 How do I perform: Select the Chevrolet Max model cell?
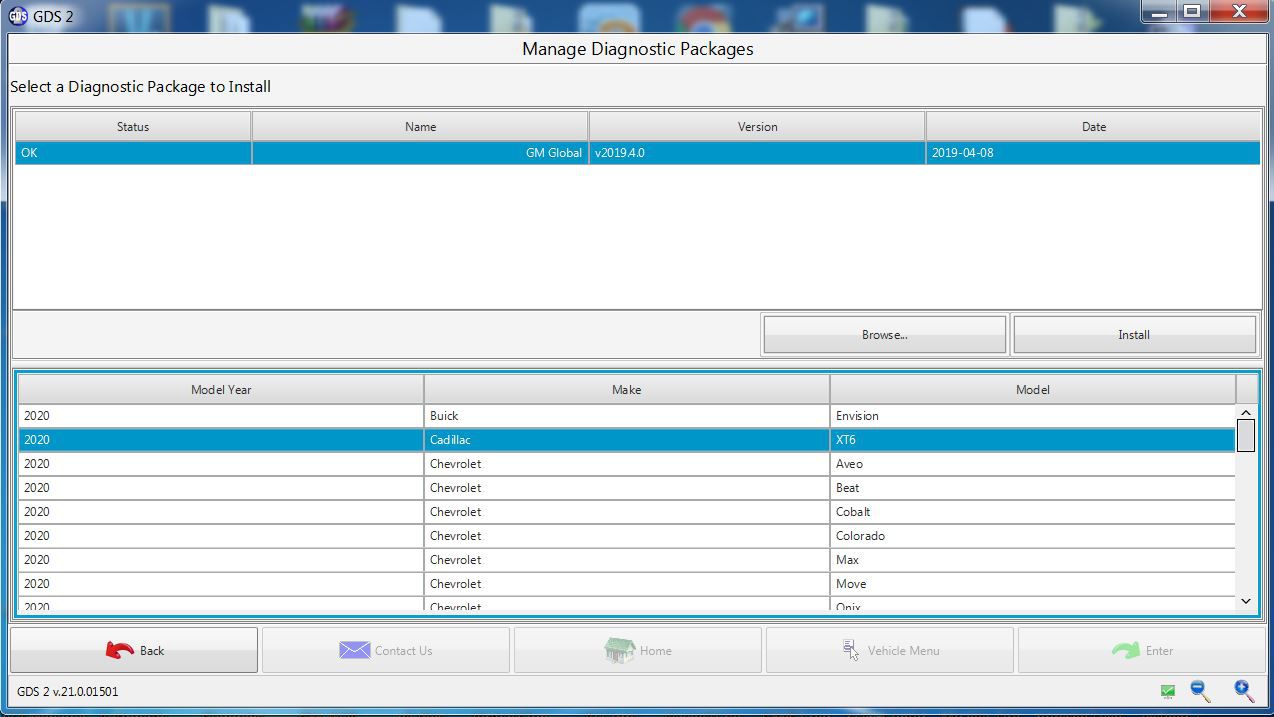(1033, 560)
